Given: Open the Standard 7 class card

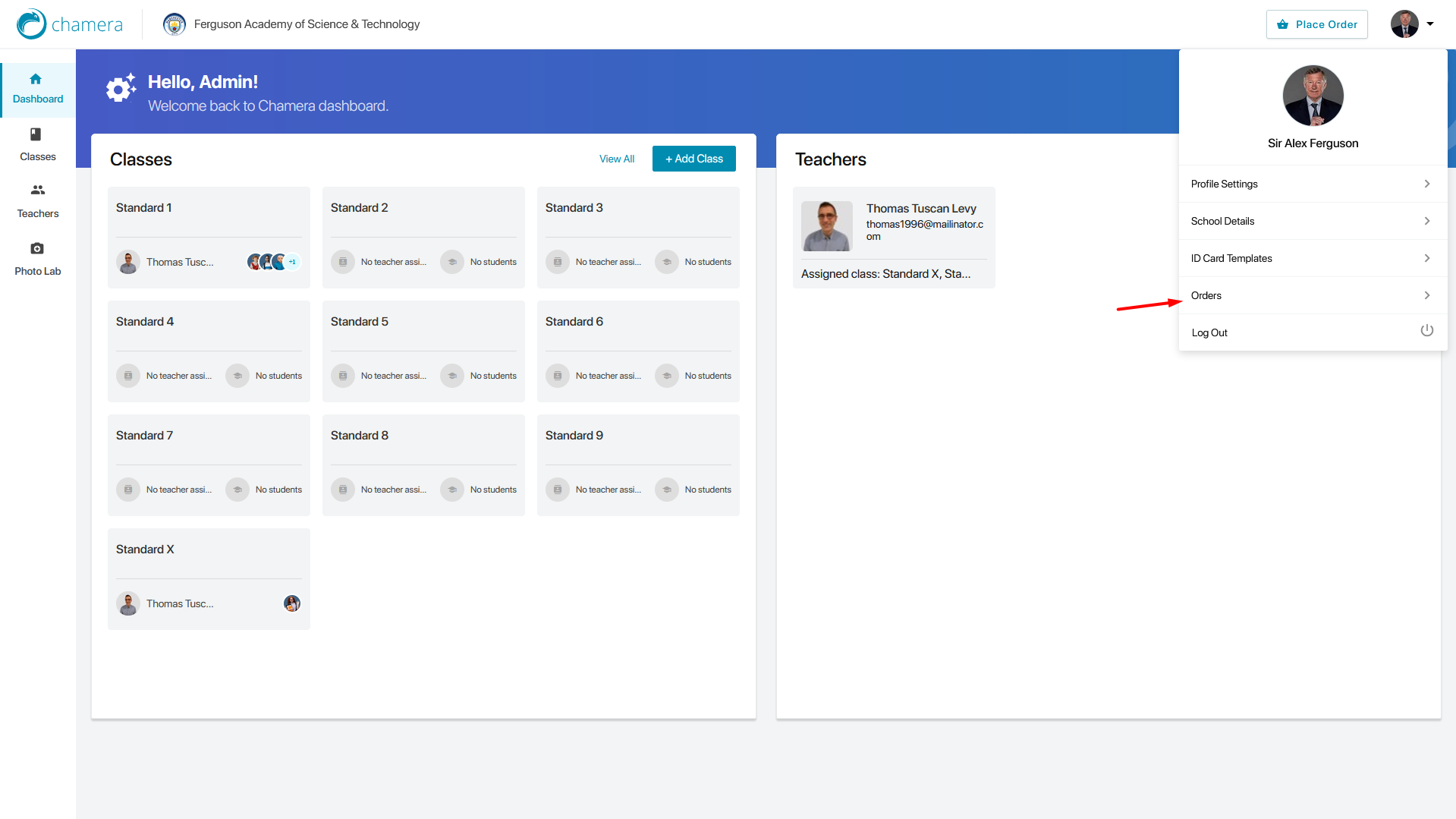Looking at the screenshot, I should [209, 465].
